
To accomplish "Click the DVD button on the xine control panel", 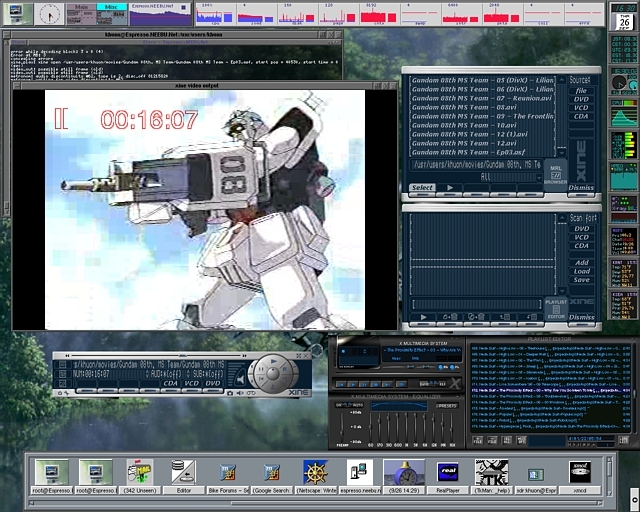I will coord(213,383).
